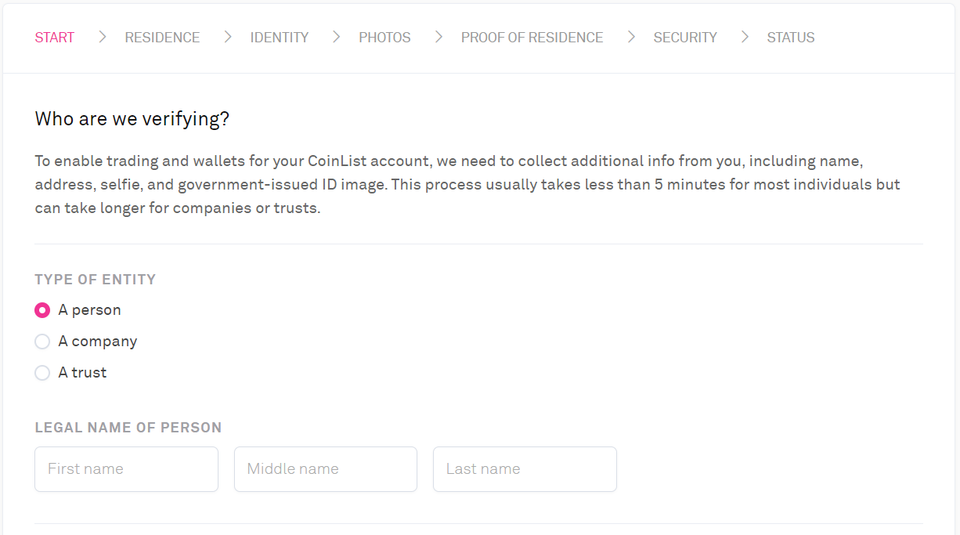
Task: Activate the Last name input box
Action: [x=524, y=469]
